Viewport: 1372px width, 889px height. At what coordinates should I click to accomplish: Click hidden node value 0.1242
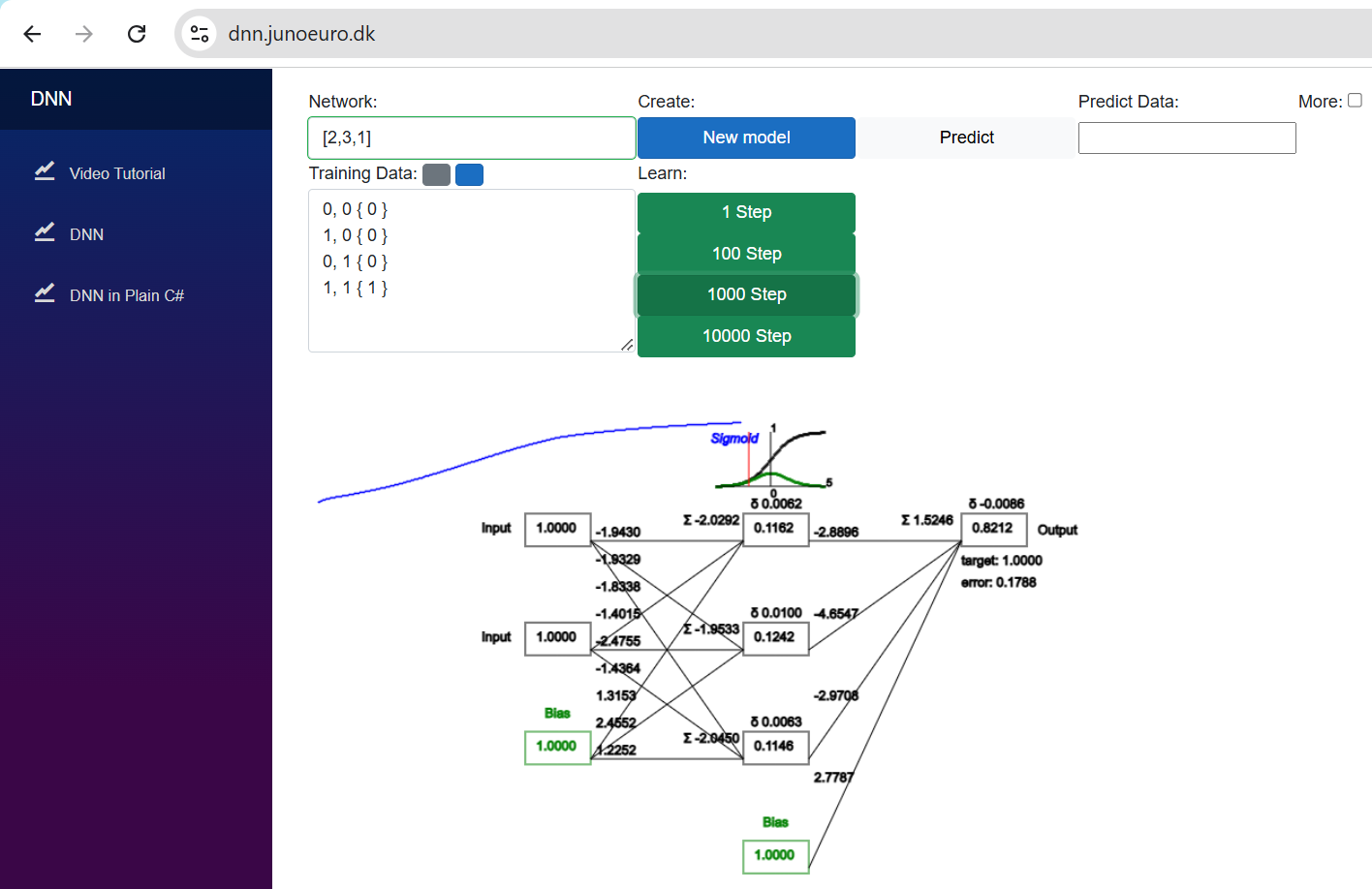775,637
